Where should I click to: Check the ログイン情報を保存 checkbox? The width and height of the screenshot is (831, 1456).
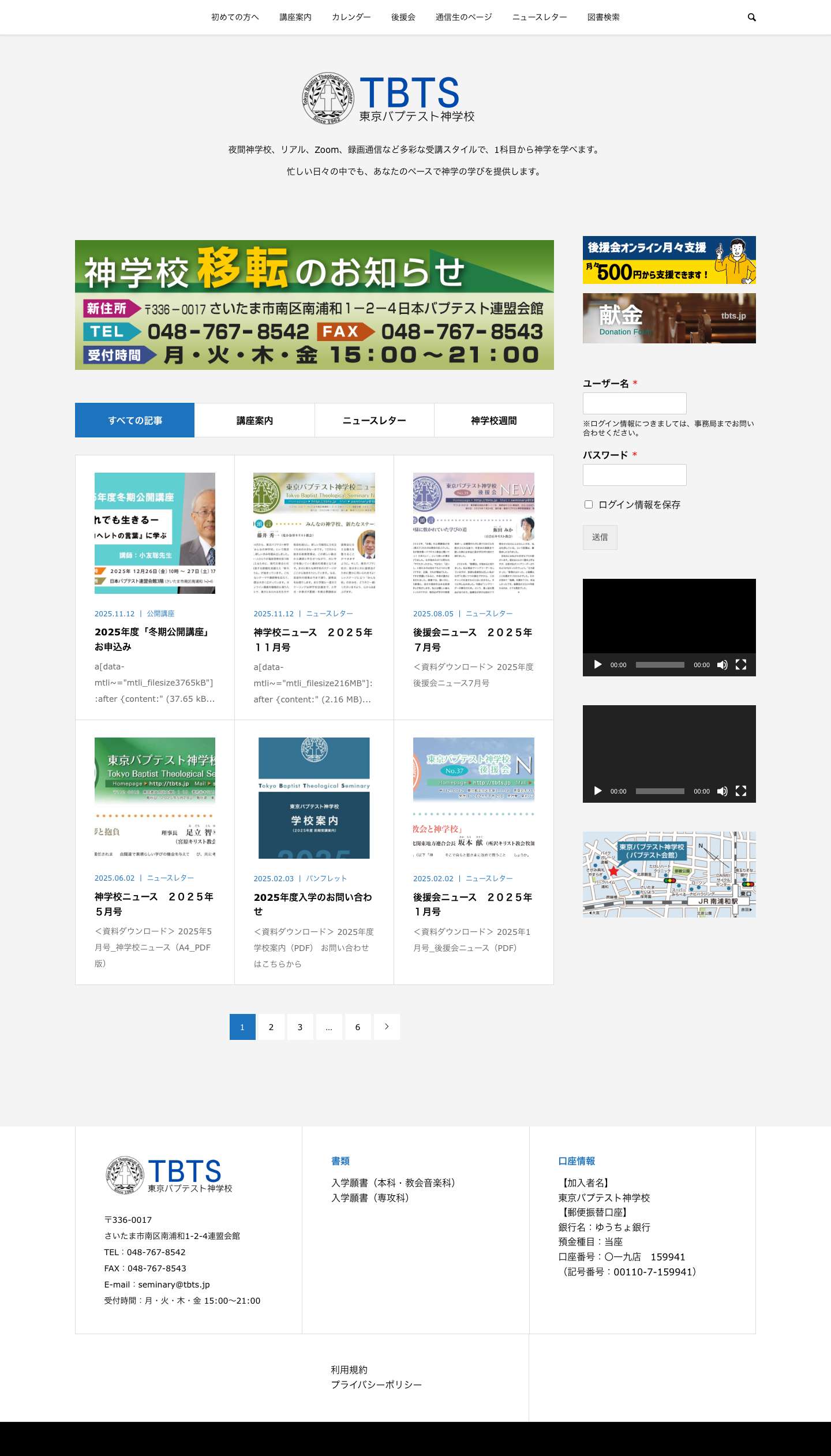(589, 504)
